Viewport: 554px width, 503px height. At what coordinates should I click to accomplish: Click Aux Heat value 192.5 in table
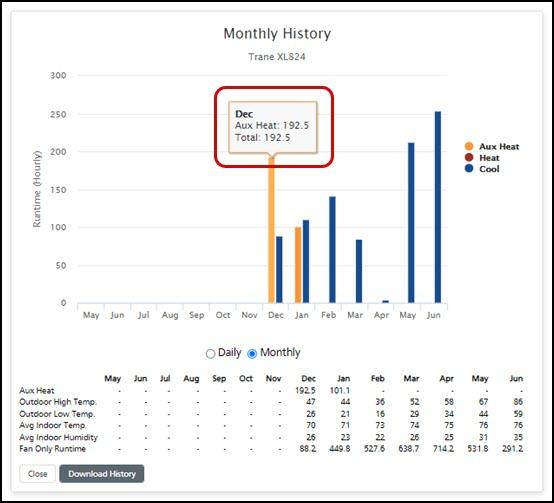305,390
